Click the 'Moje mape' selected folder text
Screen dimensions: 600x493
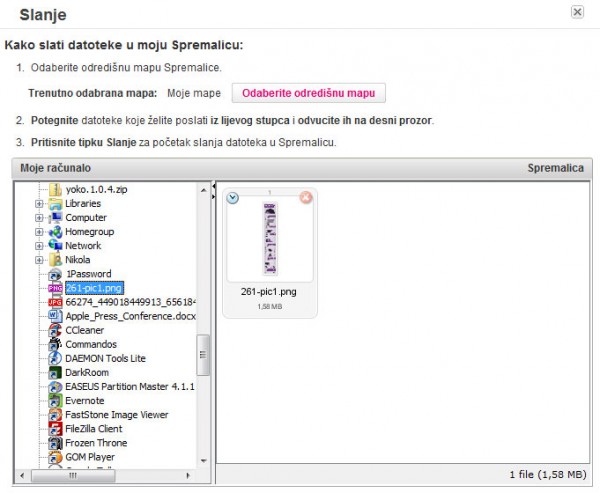[x=194, y=93]
